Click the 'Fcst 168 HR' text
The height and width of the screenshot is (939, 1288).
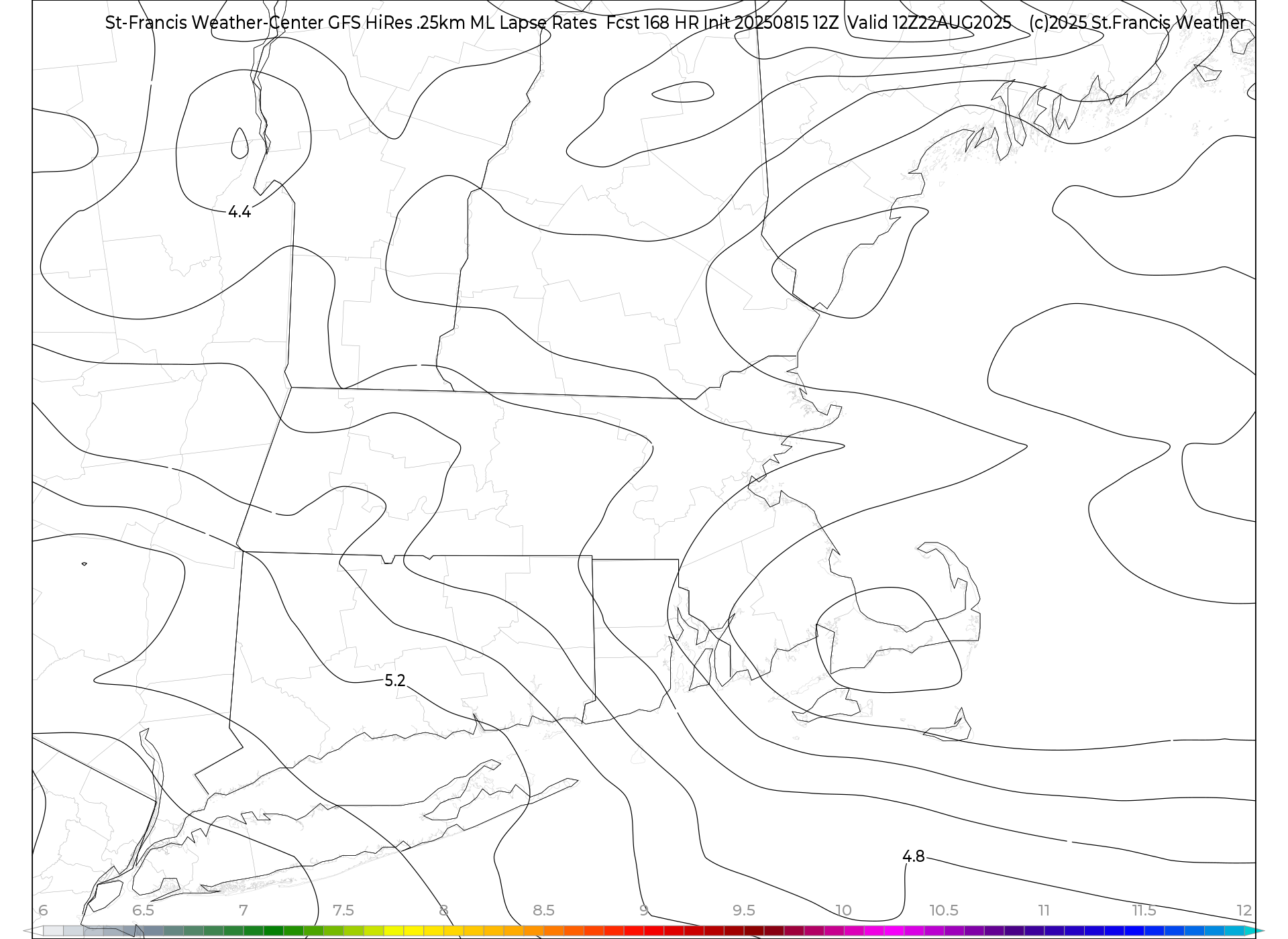[653, 23]
